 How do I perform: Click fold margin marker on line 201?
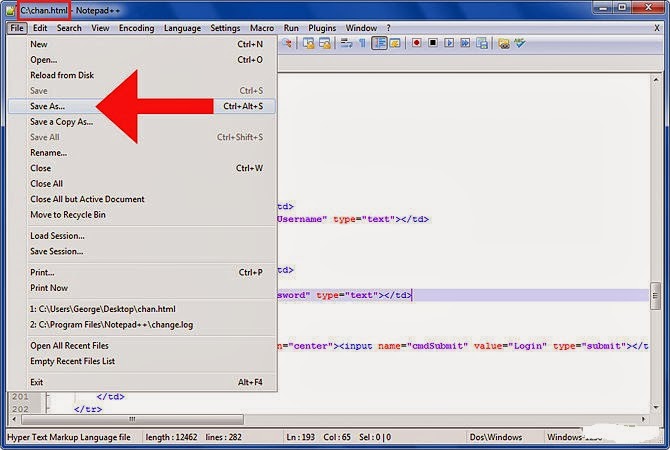point(48,397)
